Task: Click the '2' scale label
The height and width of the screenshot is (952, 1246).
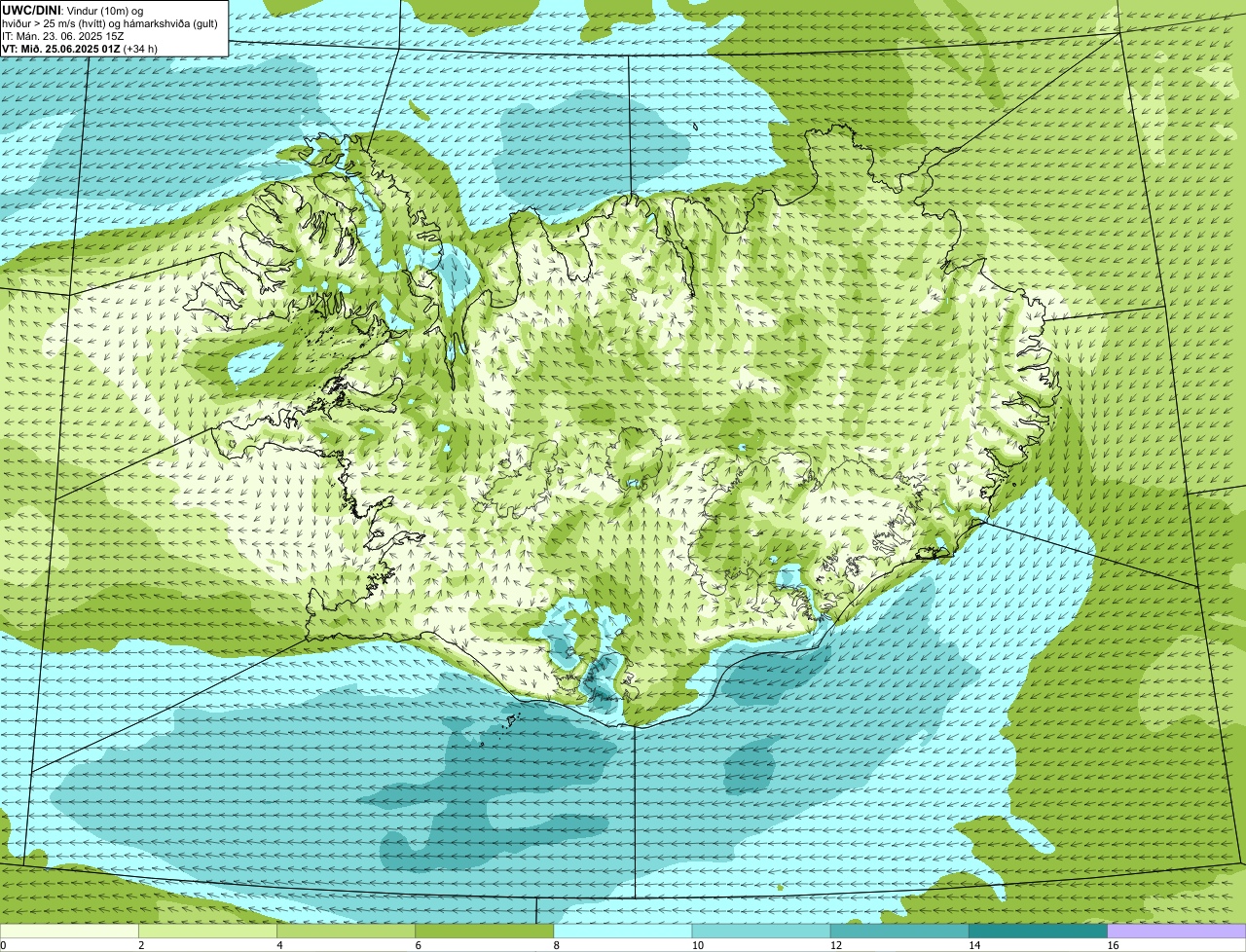Action: point(141,945)
